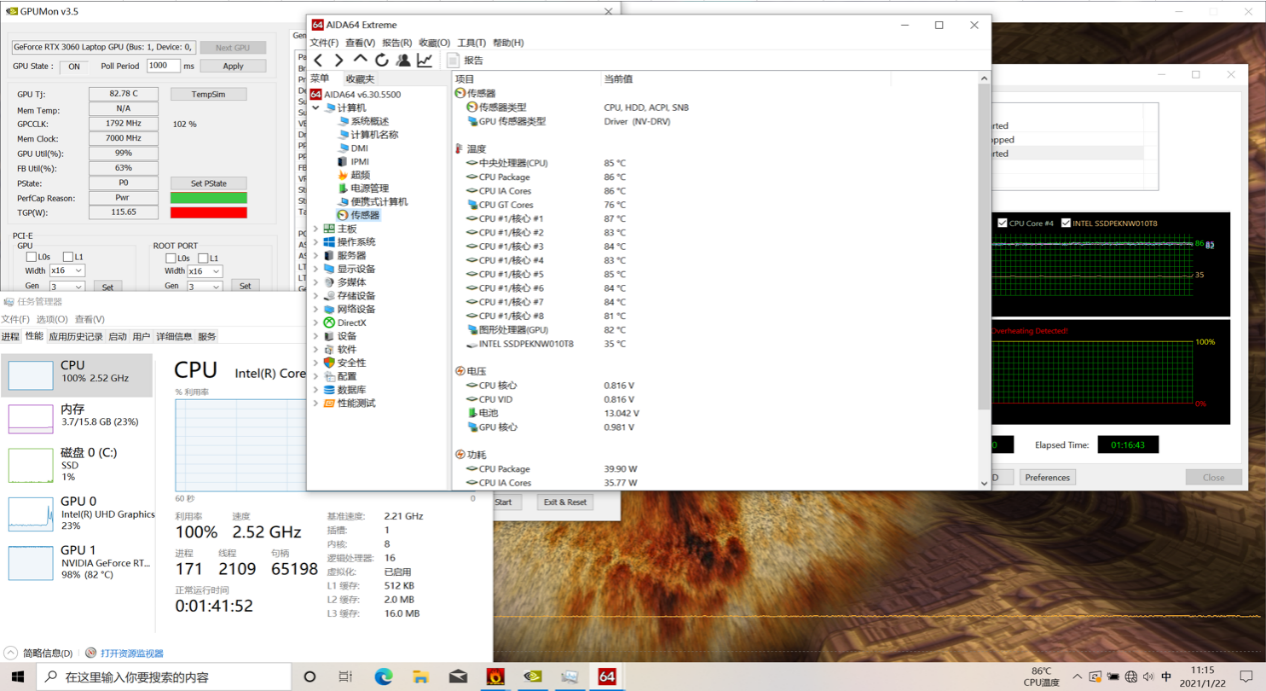Image resolution: width=1266 pixels, height=691 pixels.
Task: Click Exit & Reset button
Action: point(565,502)
